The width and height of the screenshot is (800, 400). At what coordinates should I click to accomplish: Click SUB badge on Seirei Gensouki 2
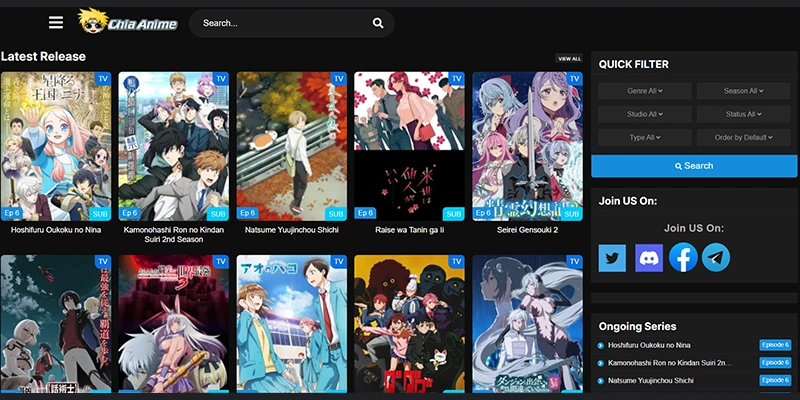(571, 214)
